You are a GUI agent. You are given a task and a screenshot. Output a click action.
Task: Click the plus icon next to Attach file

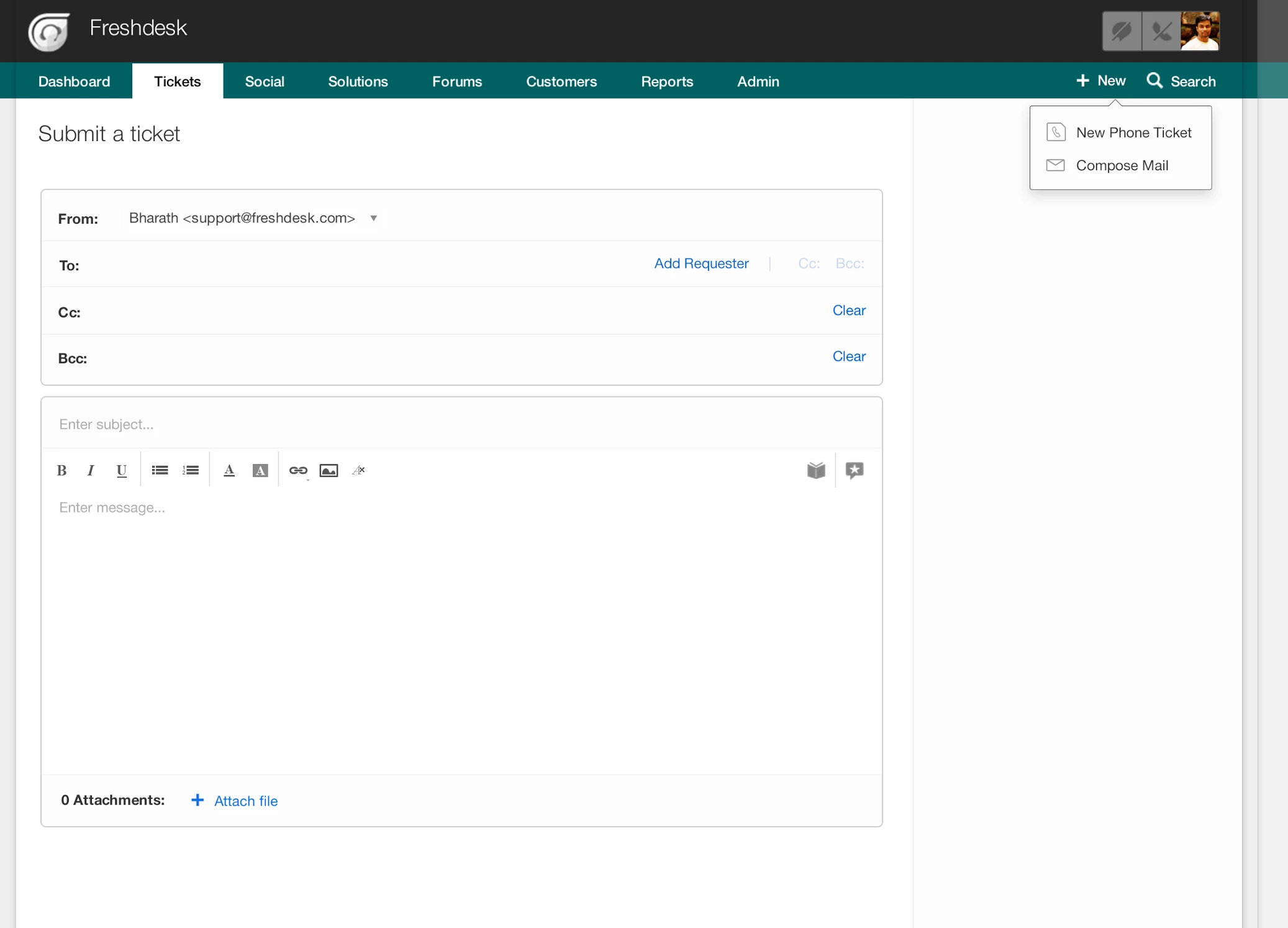(197, 800)
